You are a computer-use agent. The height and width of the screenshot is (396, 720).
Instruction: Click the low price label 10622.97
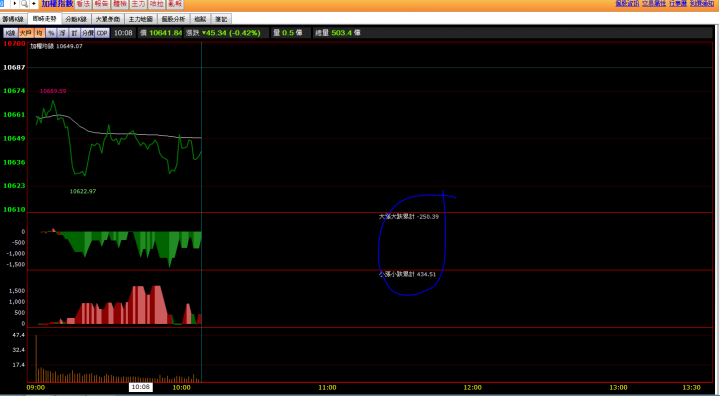83,191
